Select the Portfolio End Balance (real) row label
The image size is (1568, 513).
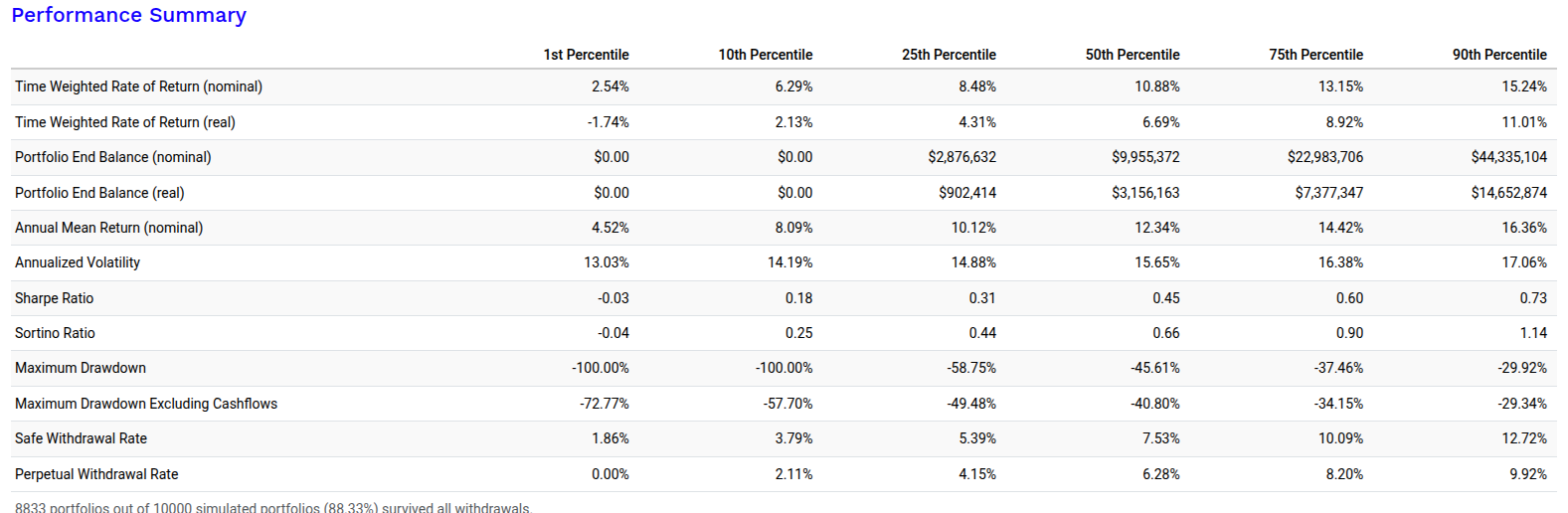point(99,193)
